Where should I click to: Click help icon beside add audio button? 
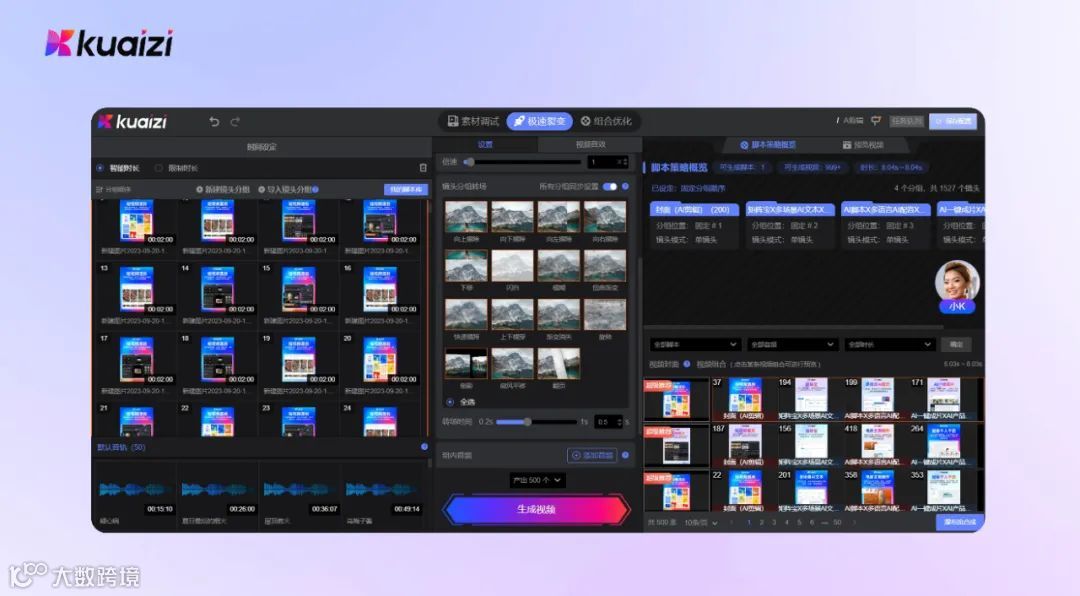coord(625,455)
